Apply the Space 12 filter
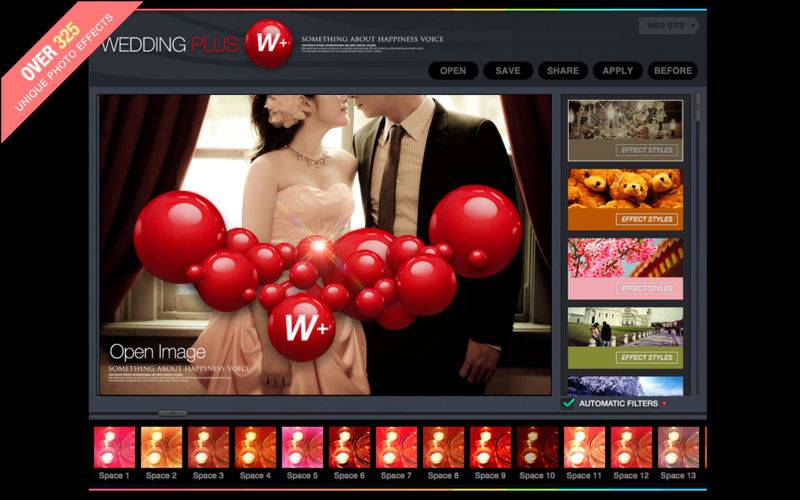Viewport: 800px width, 500px height. click(631, 447)
